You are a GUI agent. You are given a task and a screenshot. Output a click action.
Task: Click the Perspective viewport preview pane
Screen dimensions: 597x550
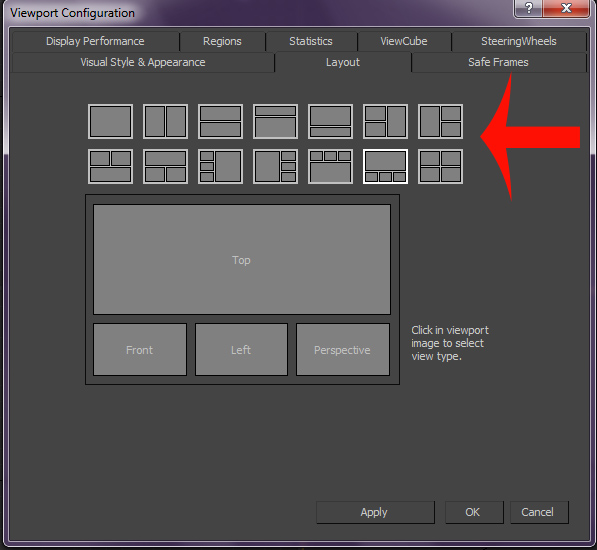click(343, 350)
